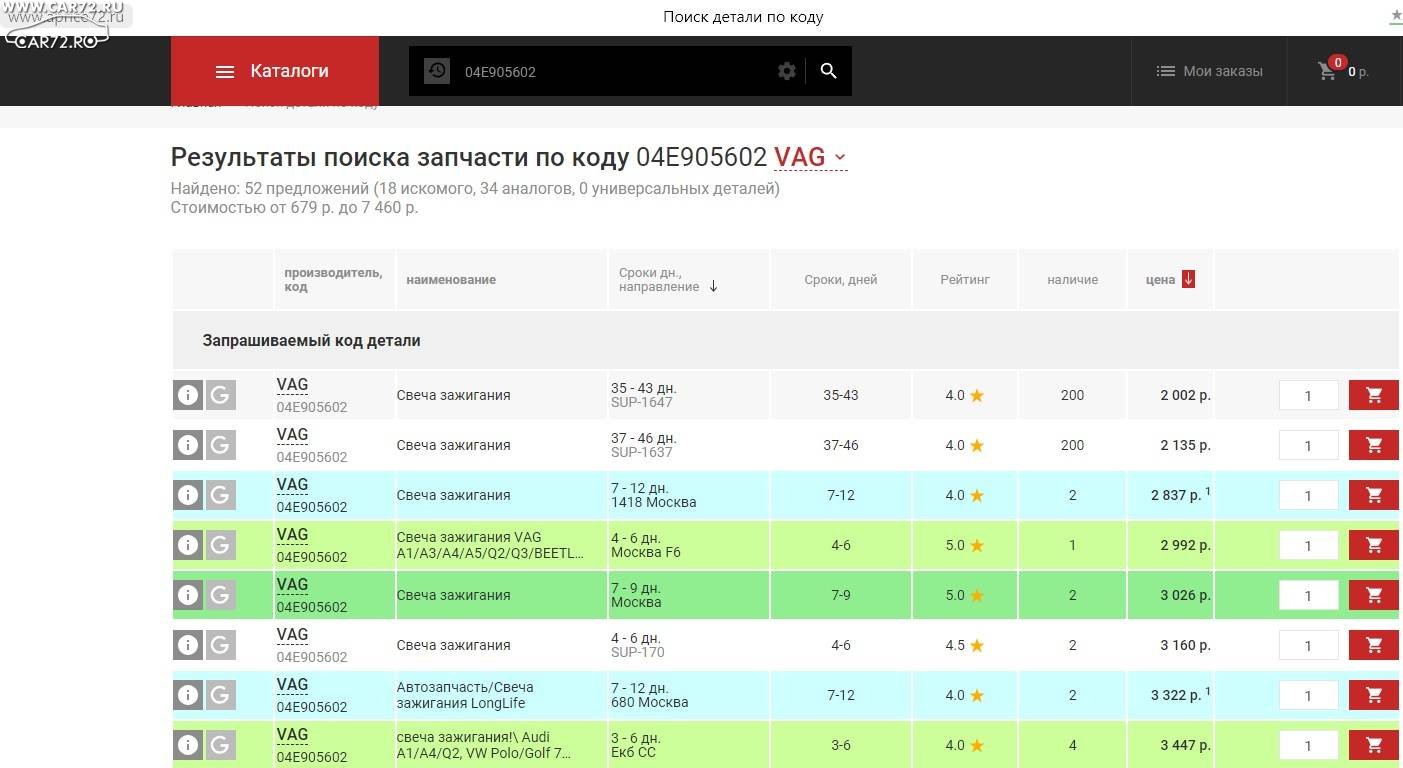
Task: Click Свеча зажигания LongLife item name
Action: (465, 695)
